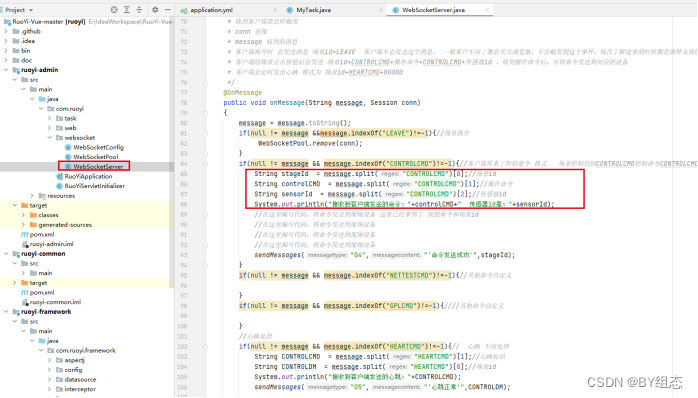Expand the classes folder under target

coord(23,215)
